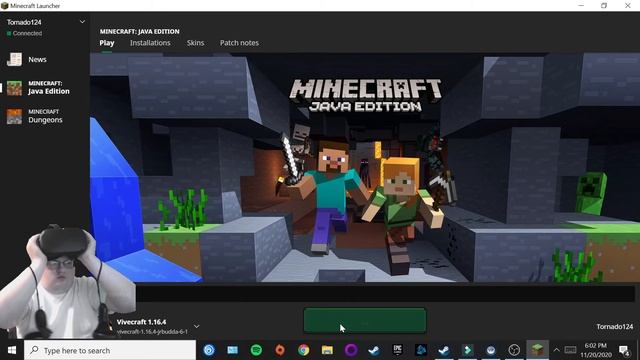Open the Mail app from taskbar
This screenshot has height=360, width=640.
(233, 350)
